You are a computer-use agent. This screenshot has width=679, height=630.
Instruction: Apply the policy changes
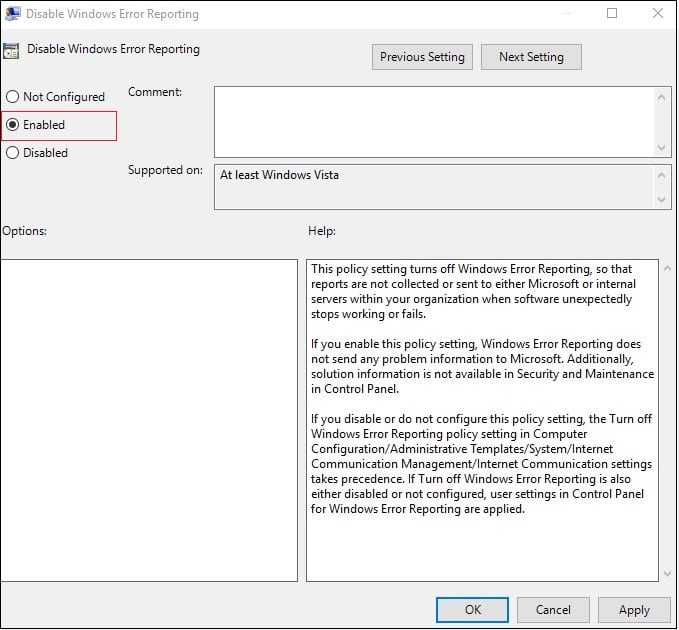pos(634,610)
